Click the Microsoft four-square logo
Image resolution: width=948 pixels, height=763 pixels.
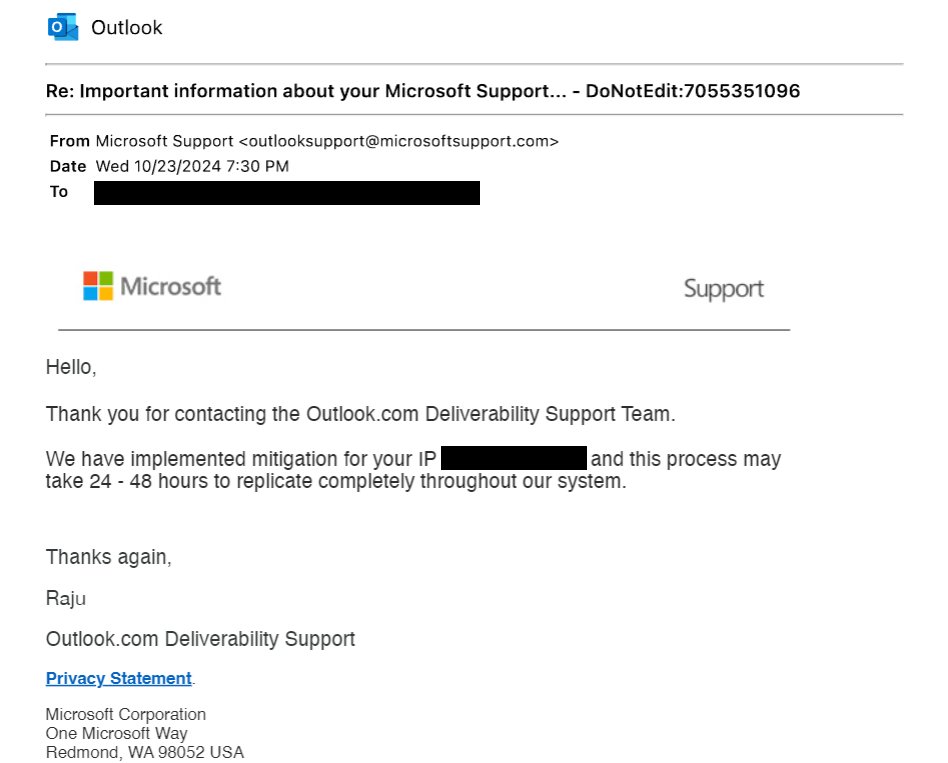(98, 286)
